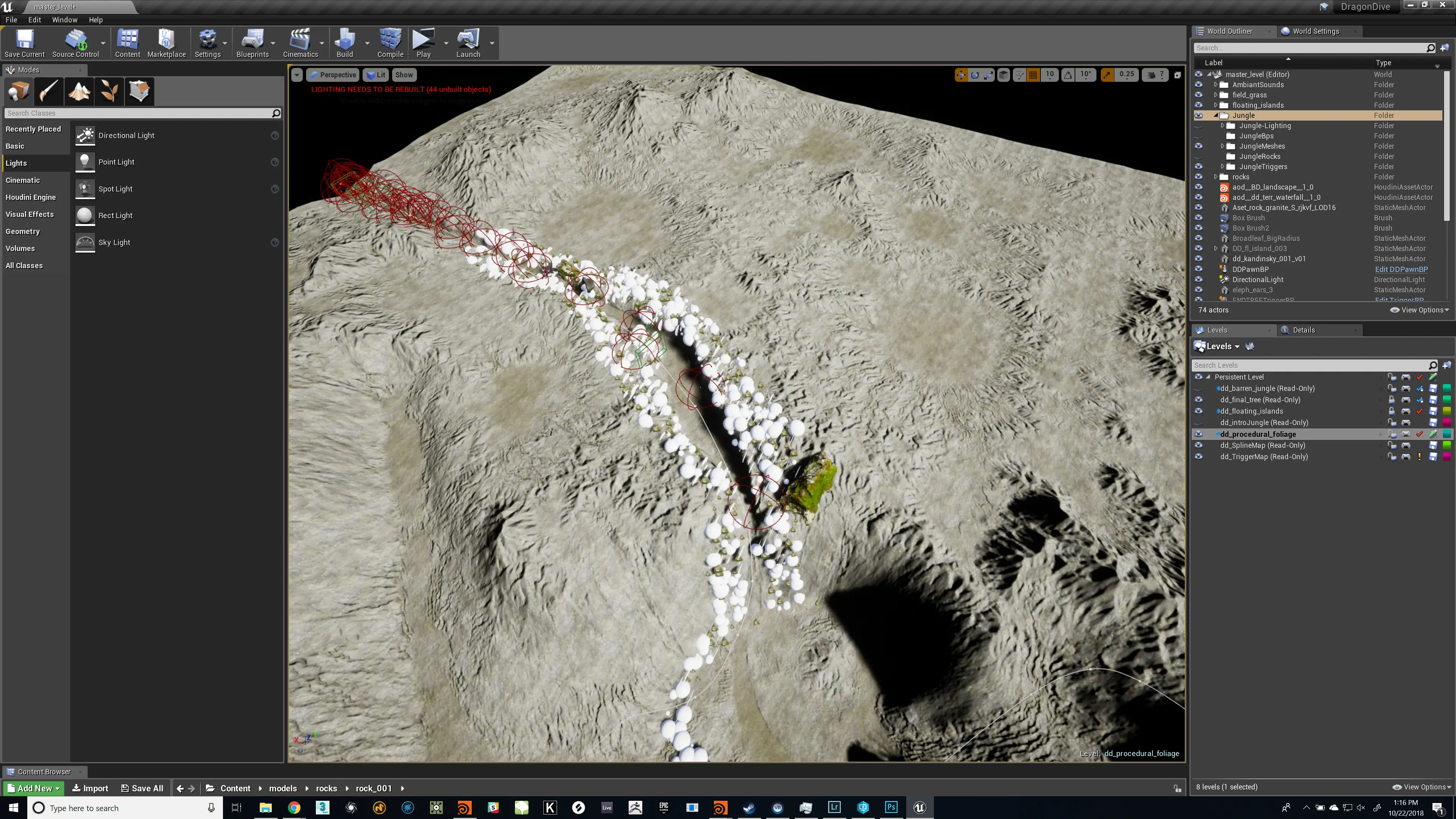Open Unreal Engine in the taskbar
The height and width of the screenshot is (819, 1456).
point(919,807)
